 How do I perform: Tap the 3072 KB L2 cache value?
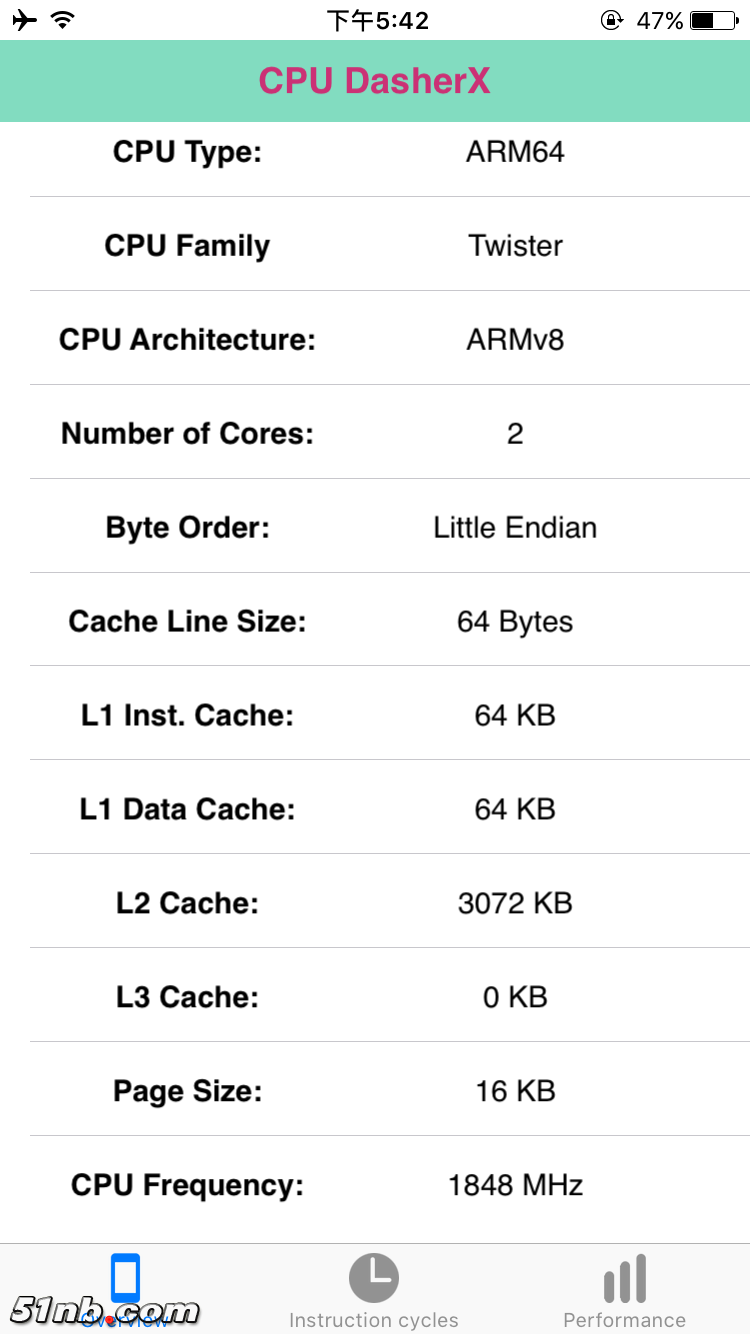(x=515, y=904)
